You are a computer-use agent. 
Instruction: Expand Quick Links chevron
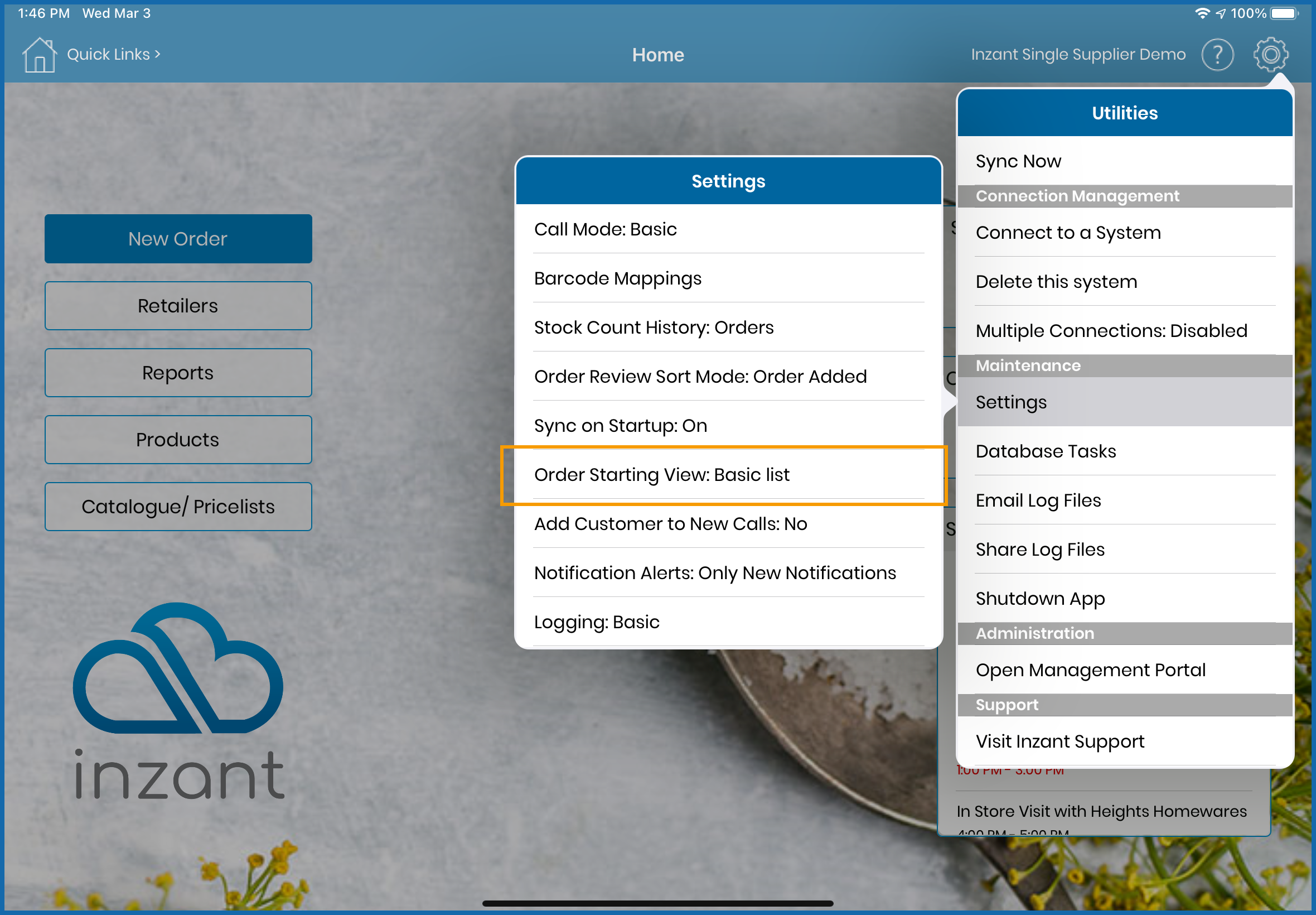[158, 54]
